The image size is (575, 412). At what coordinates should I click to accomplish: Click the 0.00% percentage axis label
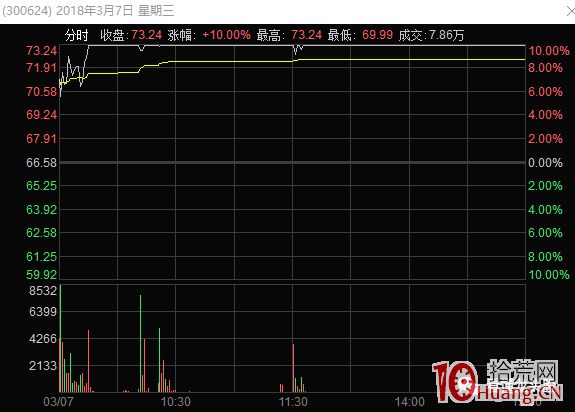(x=545, y=163)
